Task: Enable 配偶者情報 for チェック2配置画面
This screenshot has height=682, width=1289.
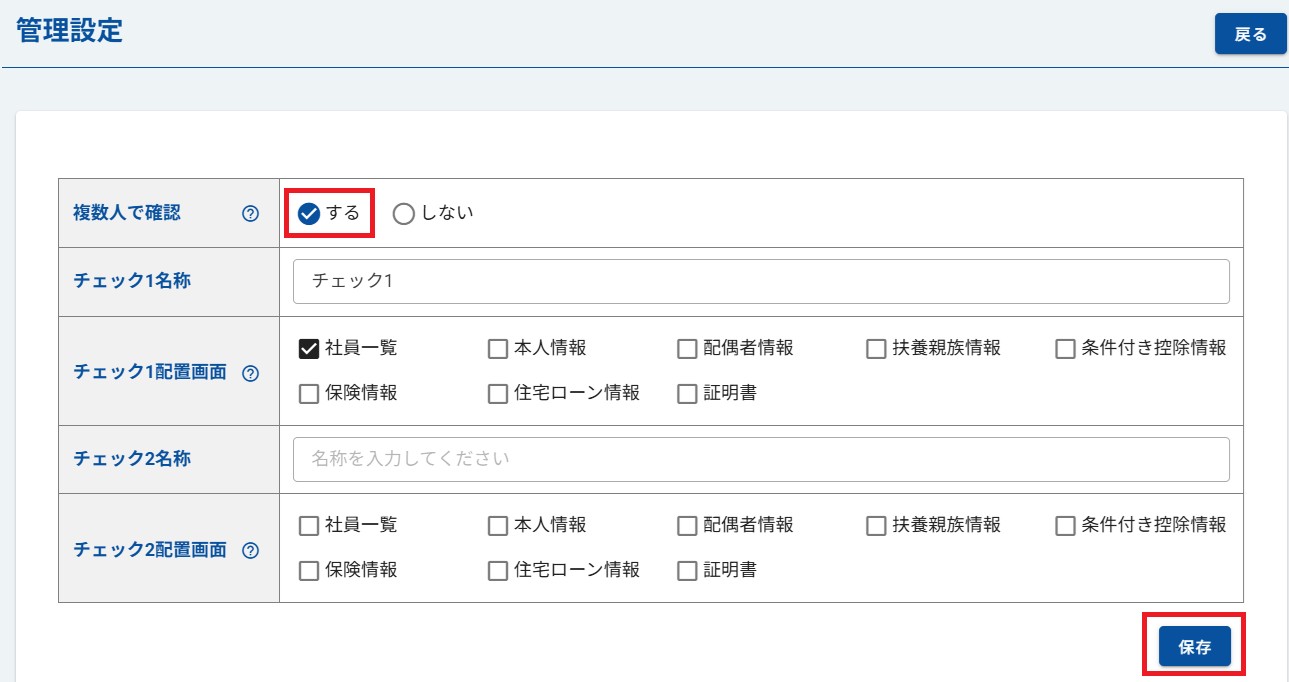Action: 687,526
